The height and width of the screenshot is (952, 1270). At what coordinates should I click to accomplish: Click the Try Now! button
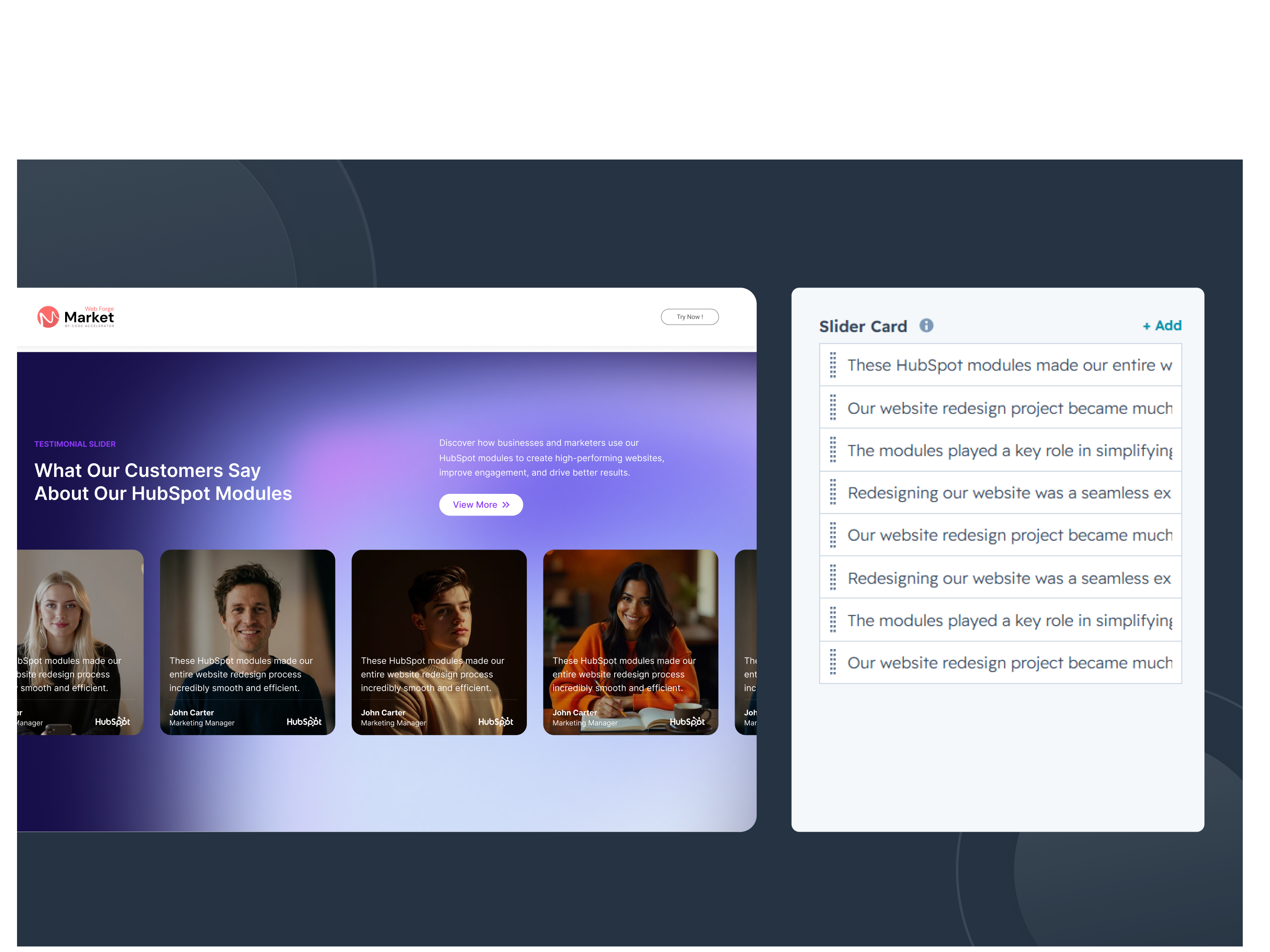(689, 317)
